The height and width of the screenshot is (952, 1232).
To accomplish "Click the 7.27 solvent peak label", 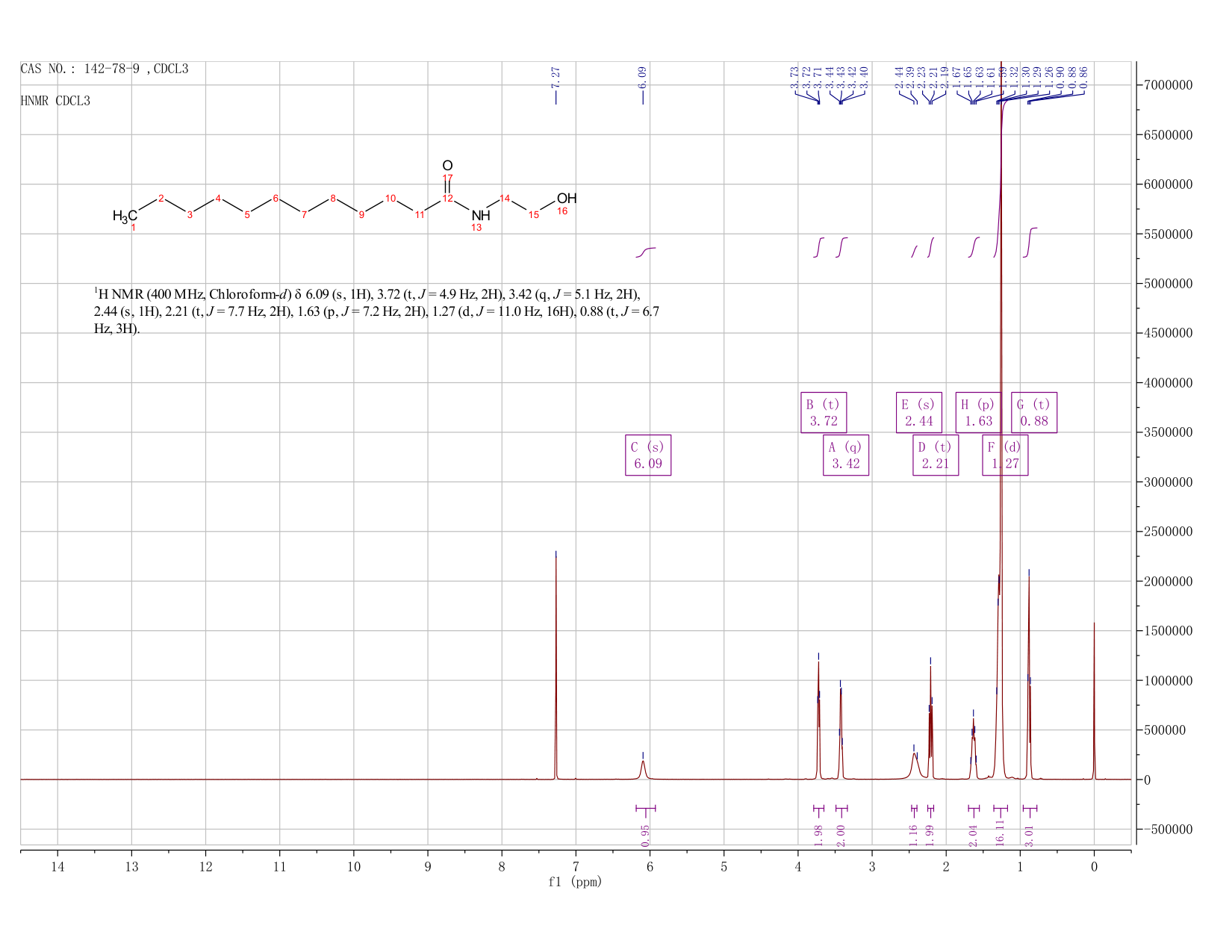I will (x=556, y=77).
